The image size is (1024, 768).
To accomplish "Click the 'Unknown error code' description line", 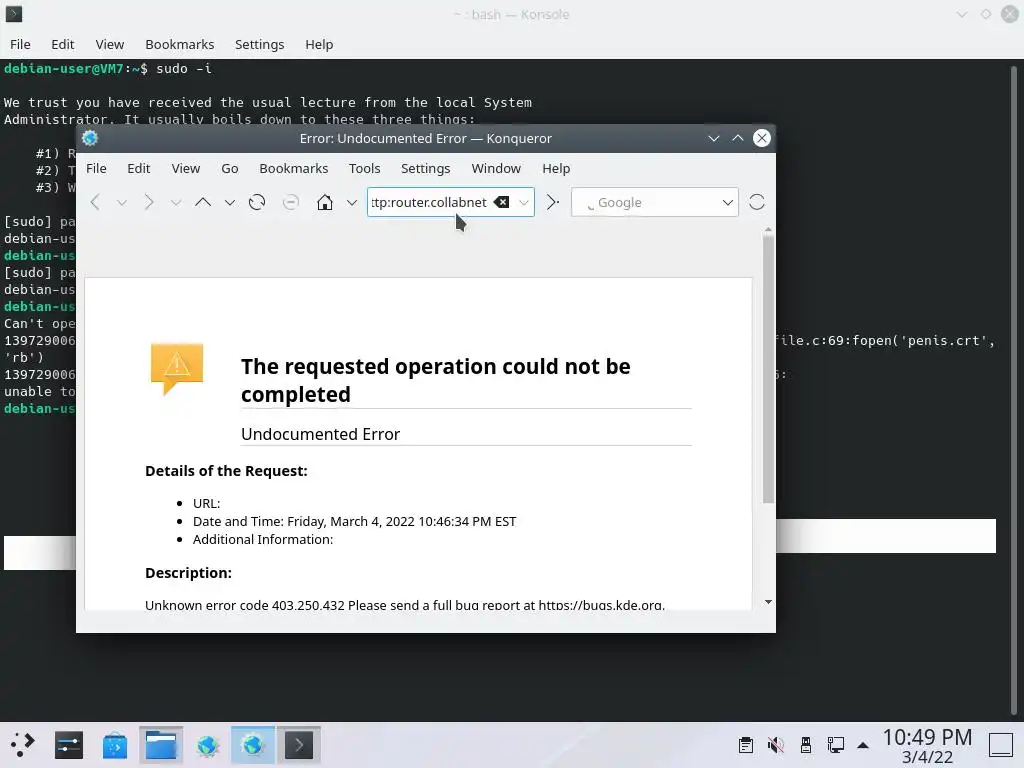I will point(405,605).
